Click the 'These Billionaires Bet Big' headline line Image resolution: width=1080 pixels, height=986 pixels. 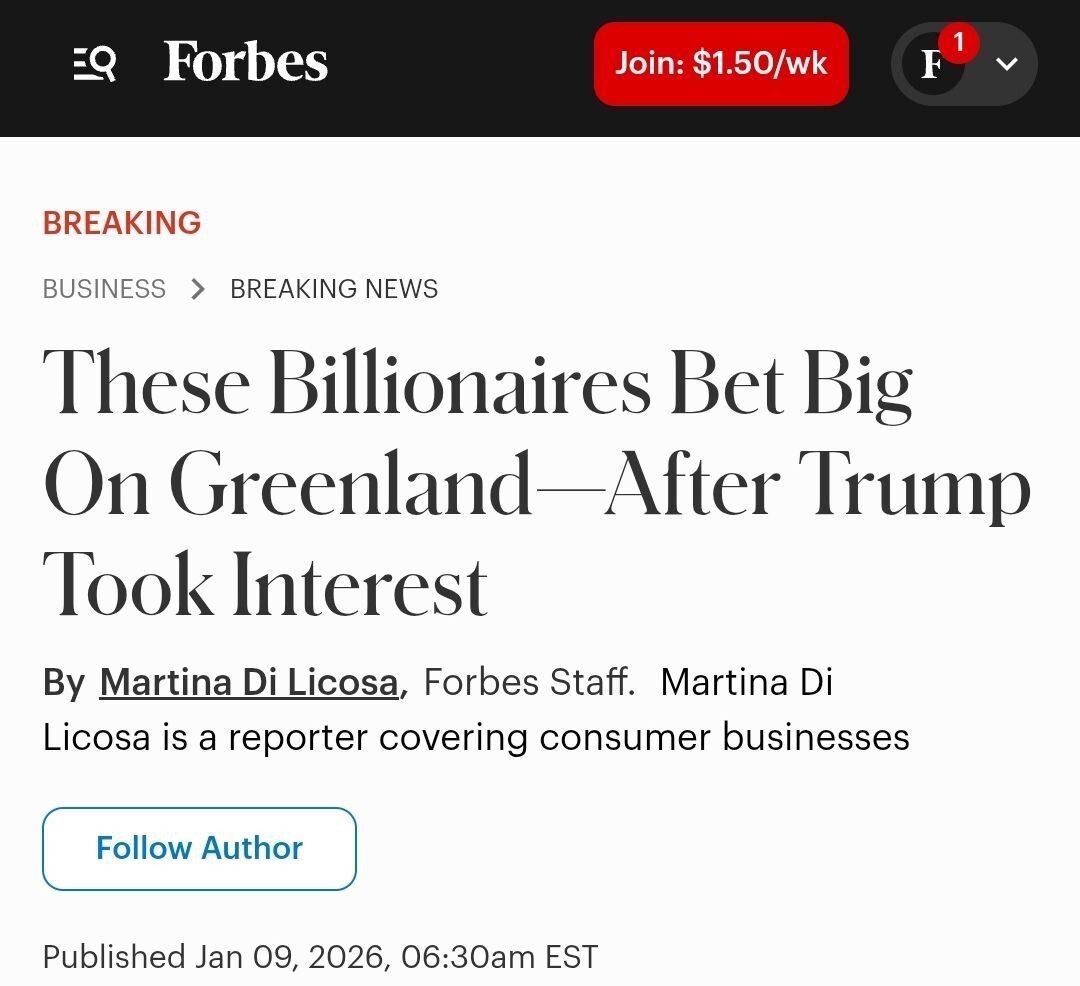point(478,385)
